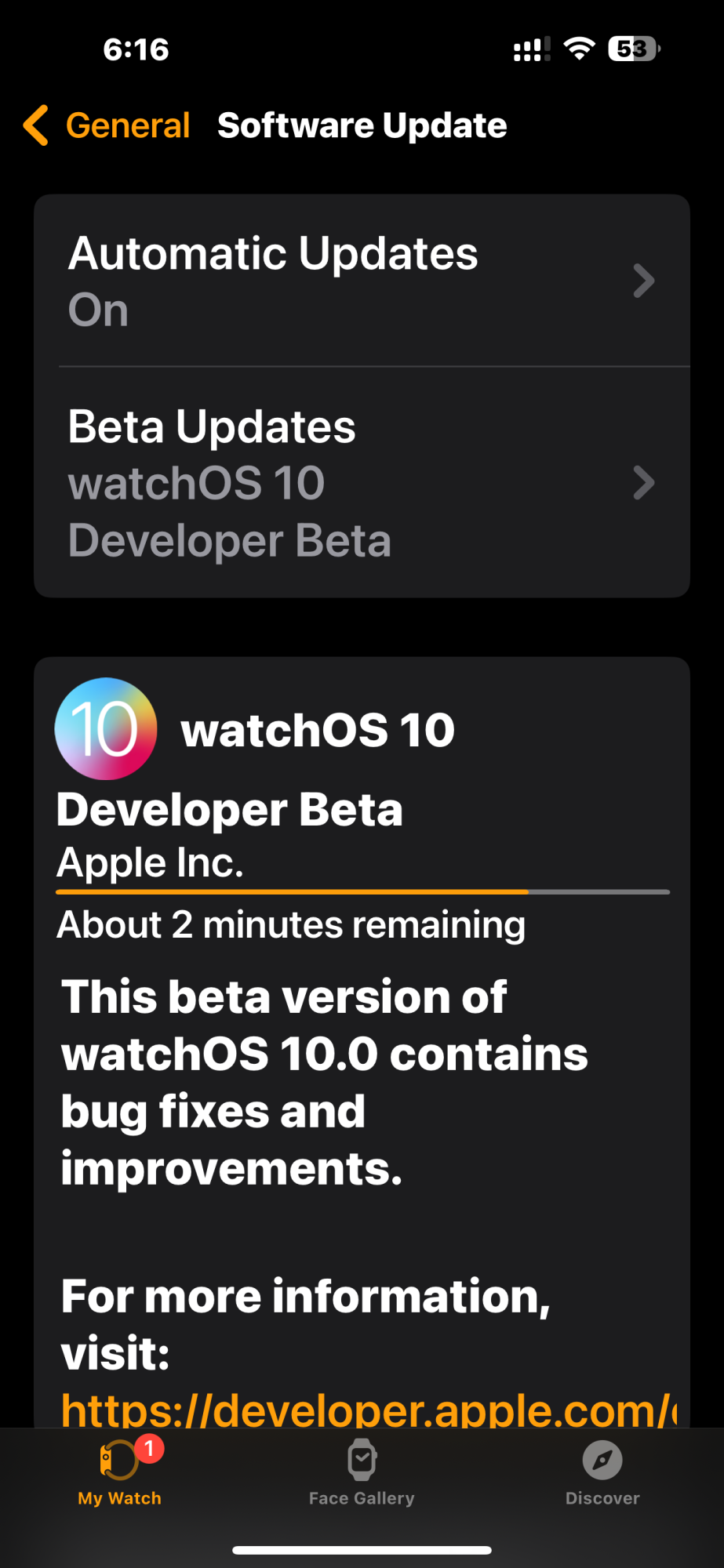Open the Face Gallery tab
Image resolution: width=724 pixels, height=1568 pixels.
(362, 1472)
